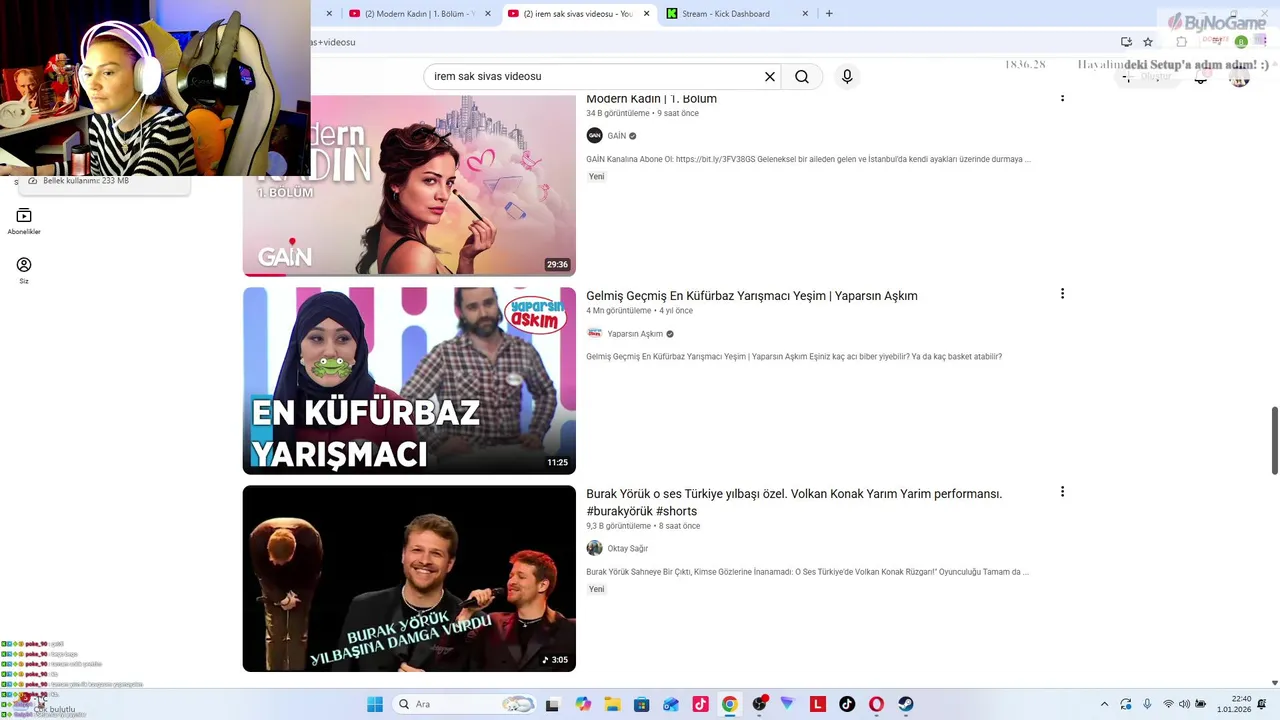Click the Yaparsın Aşkım channel avatar
Image resolution: width=1280 pixels, height=720 pixels.
click(x=594, y=334)
